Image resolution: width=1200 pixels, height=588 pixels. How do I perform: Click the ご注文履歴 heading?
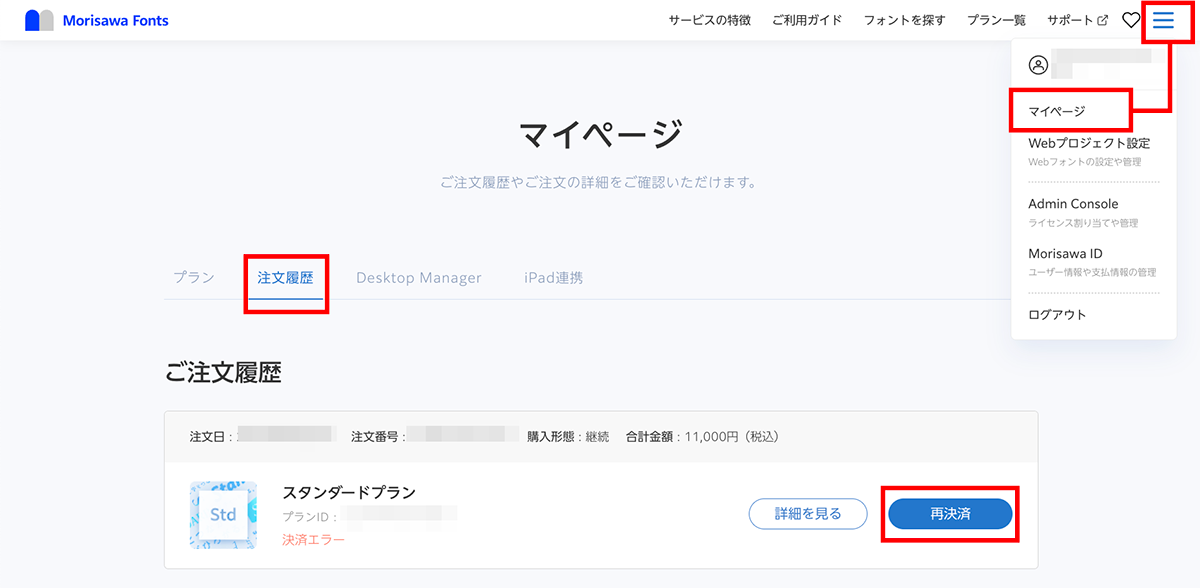tap(223, 373)
